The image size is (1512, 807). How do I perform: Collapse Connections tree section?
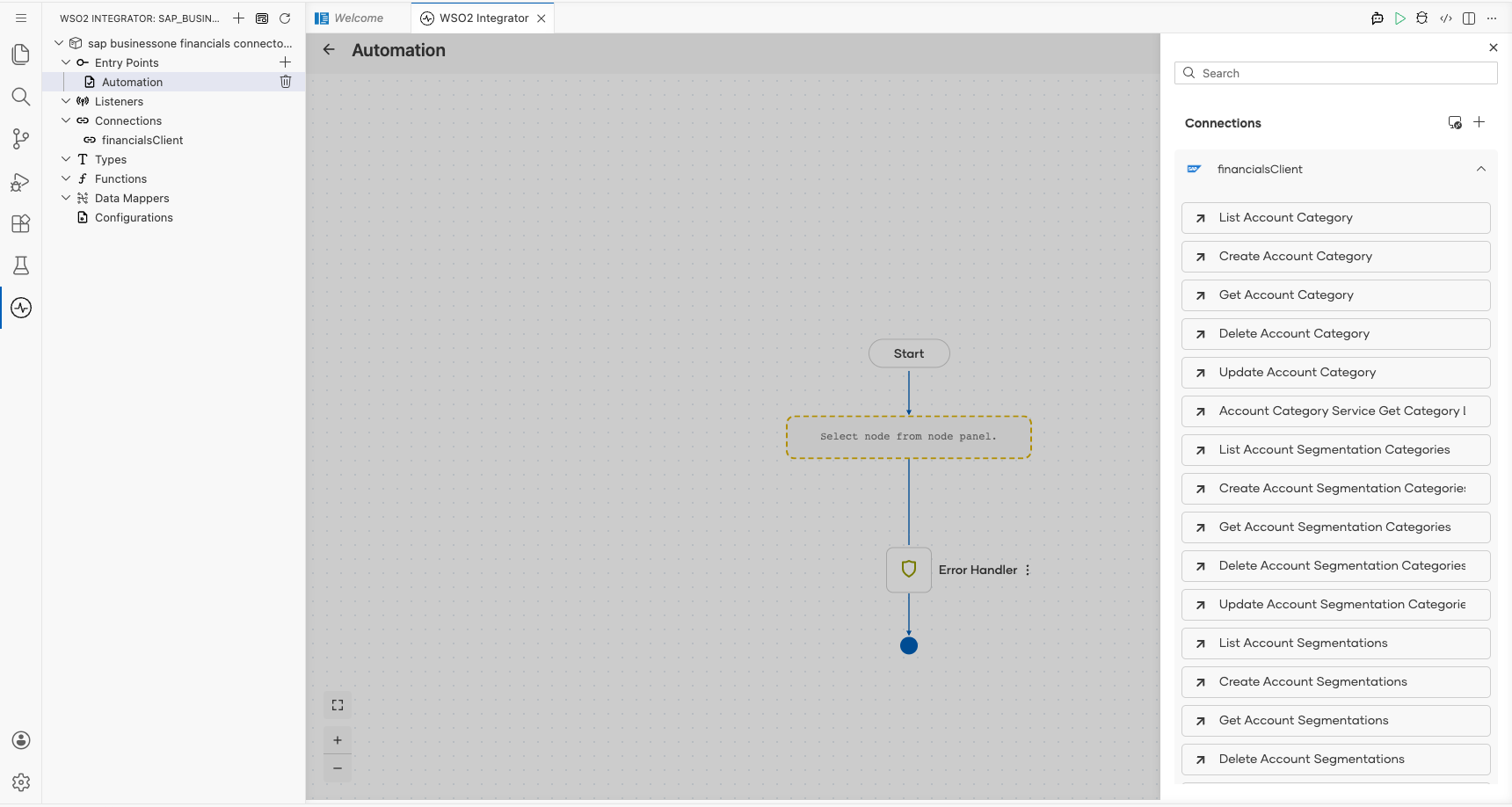pyautogui.click(x=66, y=120)
